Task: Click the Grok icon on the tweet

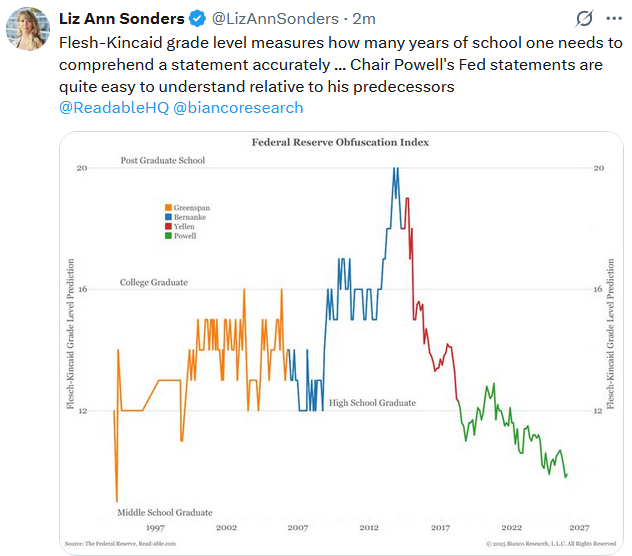Action: [x=585, y=19]
